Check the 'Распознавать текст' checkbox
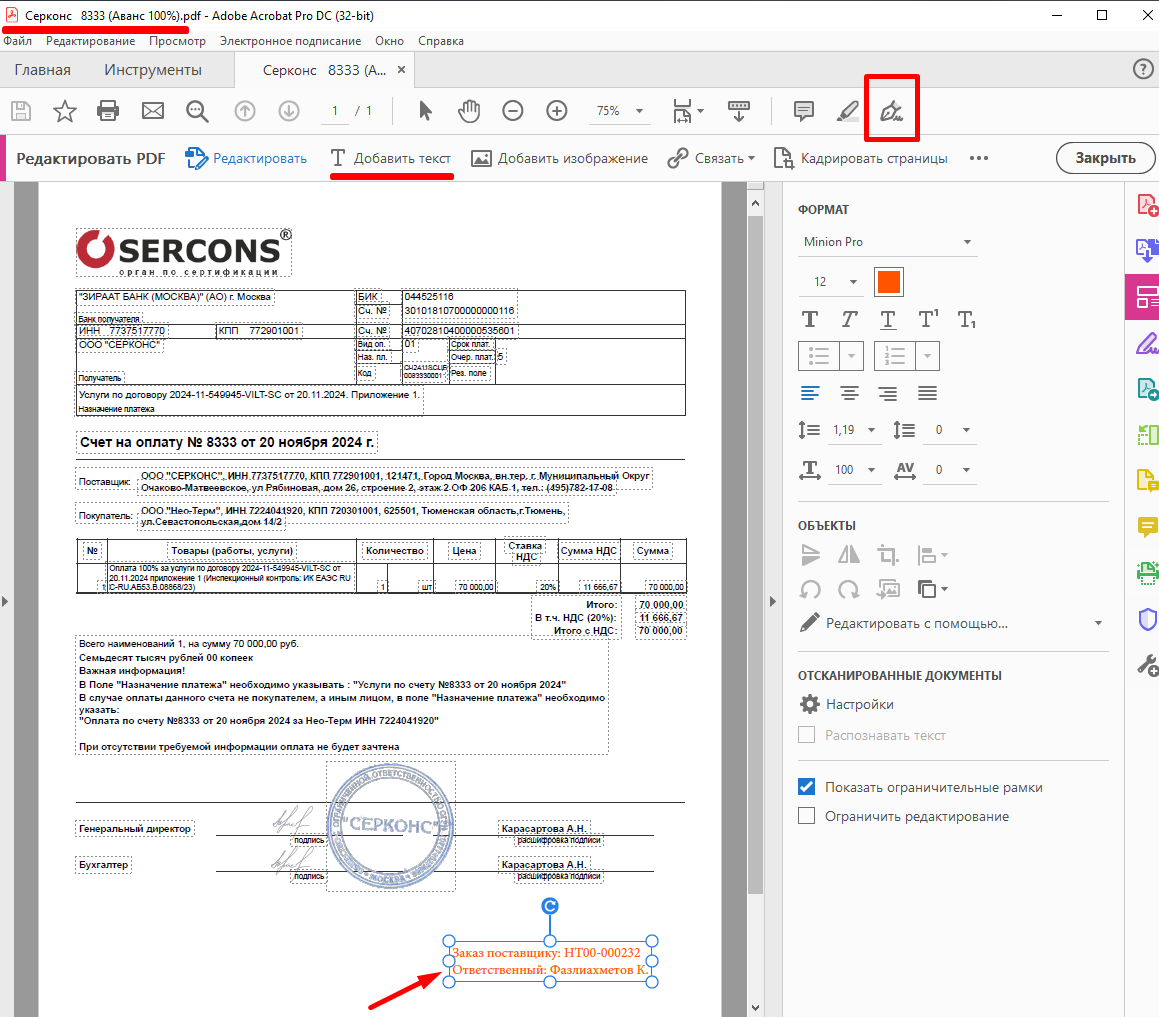Viewport: 1159px width, 1017px height. tap(806, 735)
